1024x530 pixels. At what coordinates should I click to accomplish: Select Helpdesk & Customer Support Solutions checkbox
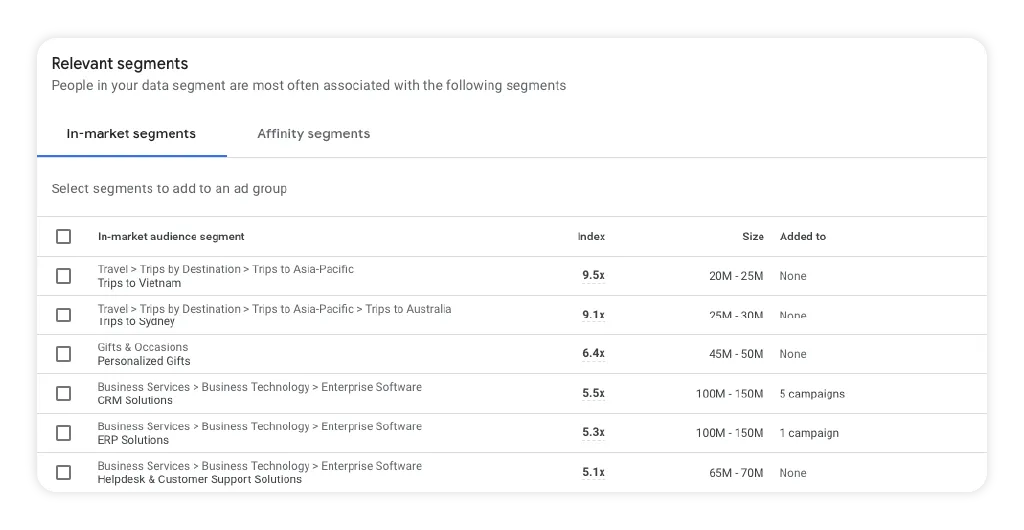63,472
